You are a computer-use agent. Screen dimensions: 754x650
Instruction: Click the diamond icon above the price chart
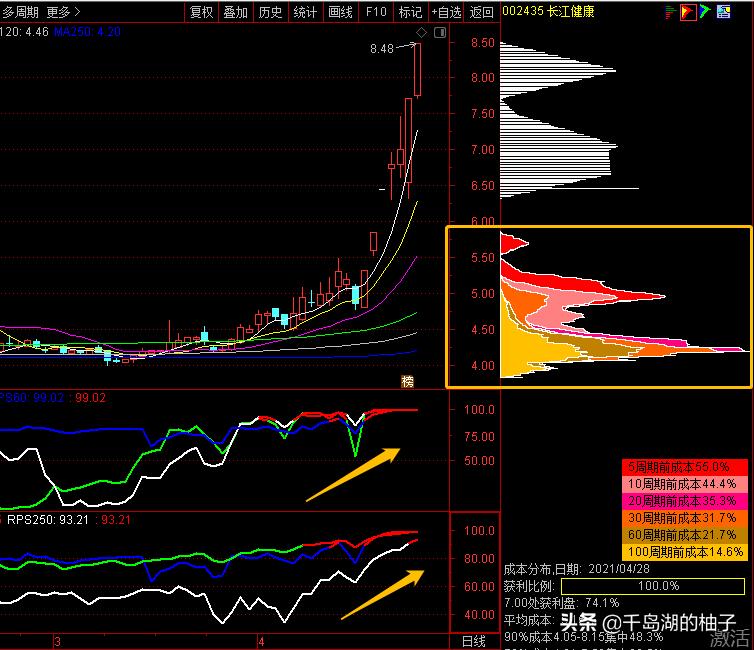tap(422, 33)
